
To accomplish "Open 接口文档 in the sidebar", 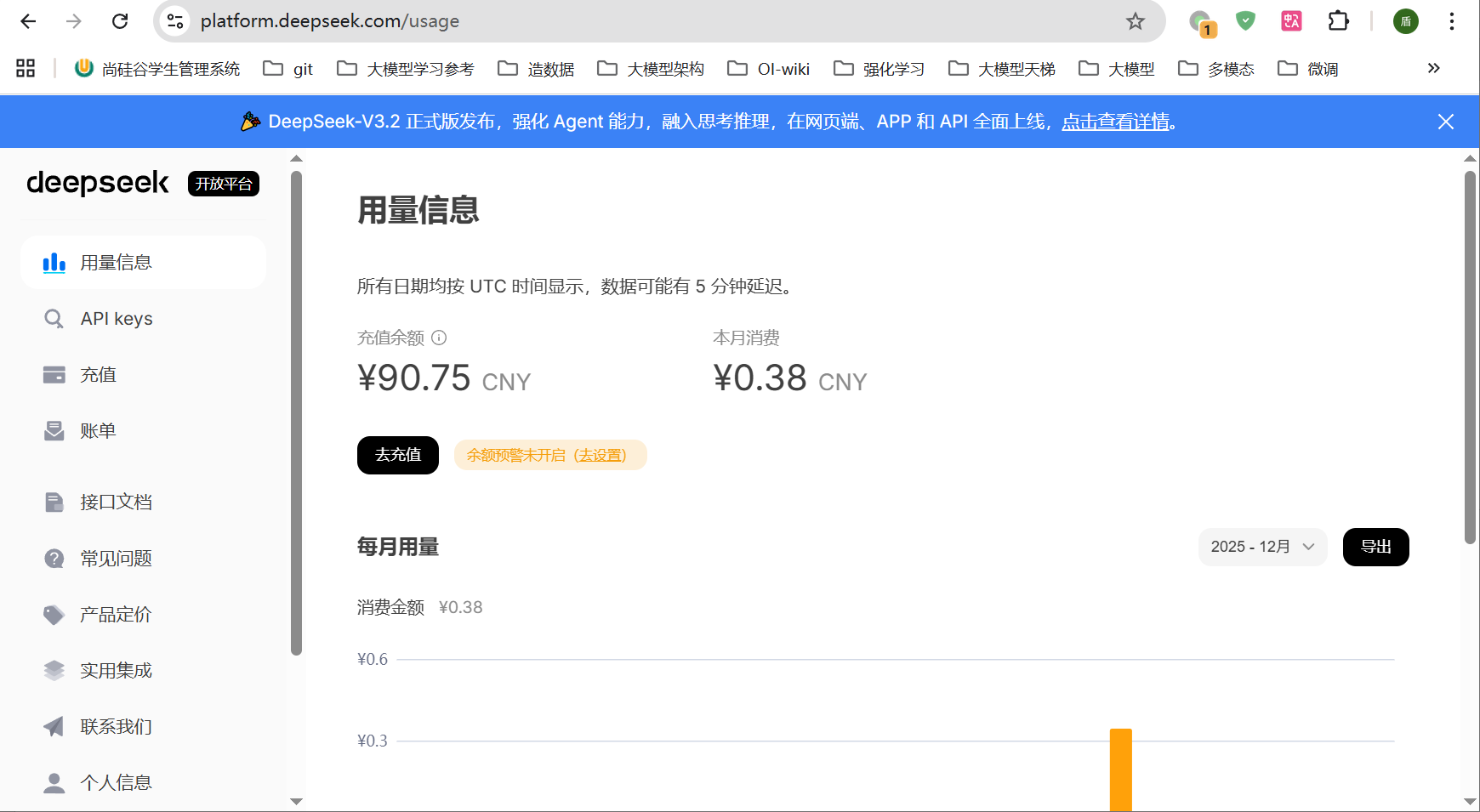I will point(143,503).
